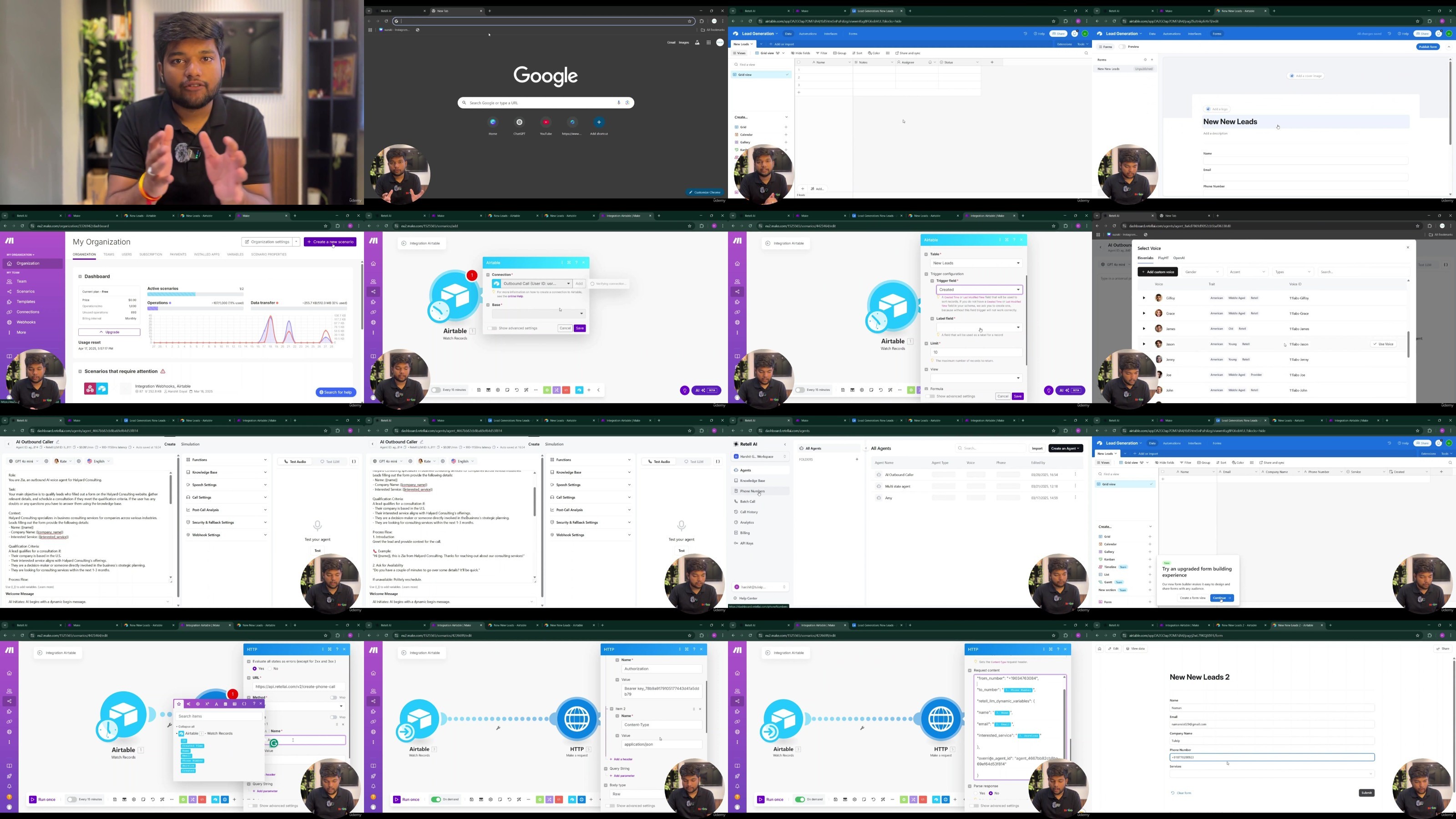Switch to the PlayHT voice tab
Viewport: 1456px width, 819px height.
pyautogui.click(x=1163, y=258)
